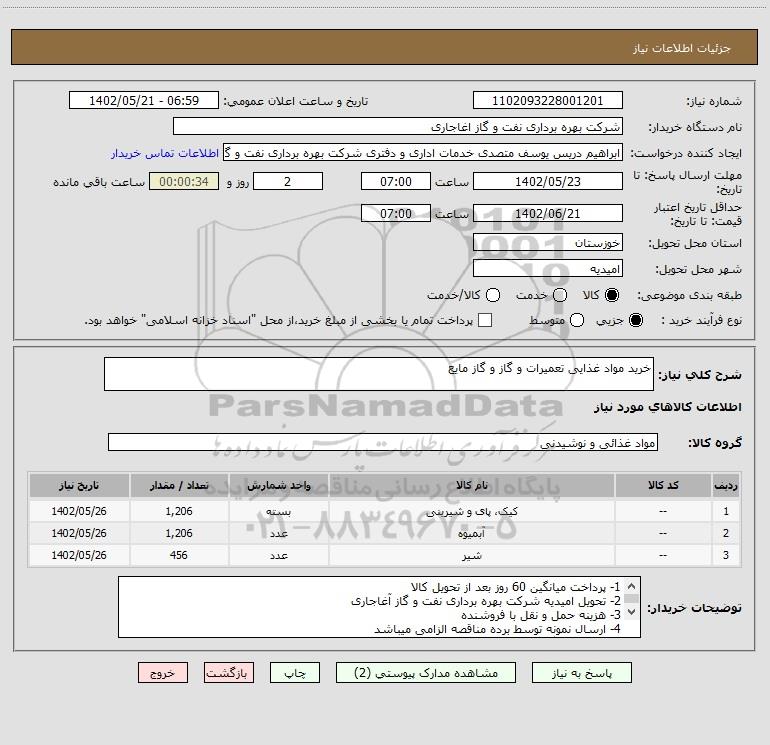
Task: Select the شیر item name cell
Action: point(472,555)
